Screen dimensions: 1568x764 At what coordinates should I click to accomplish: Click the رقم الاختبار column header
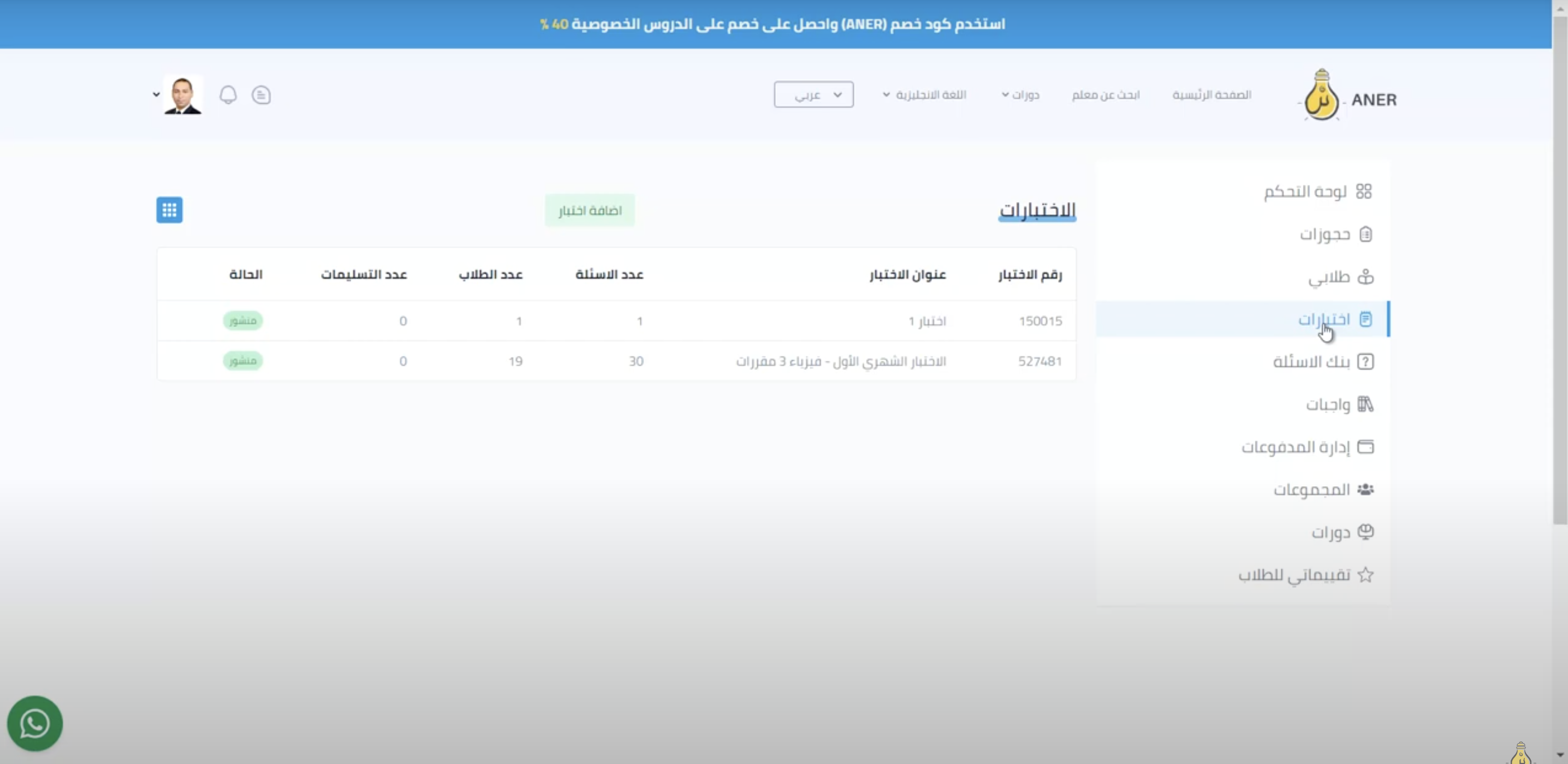(x=1031, y=274)
